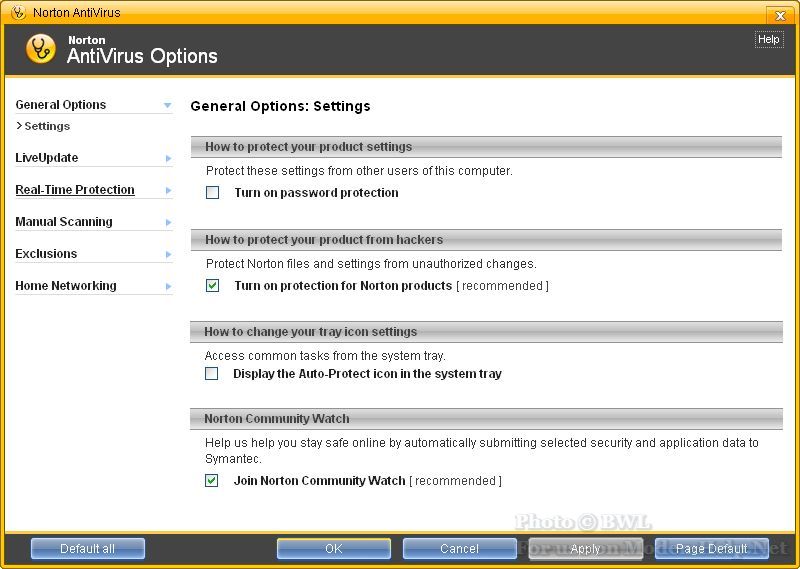This screenshot has height=569, width=800.
Task: Open Home Networking section
Action: coord(66,285)
